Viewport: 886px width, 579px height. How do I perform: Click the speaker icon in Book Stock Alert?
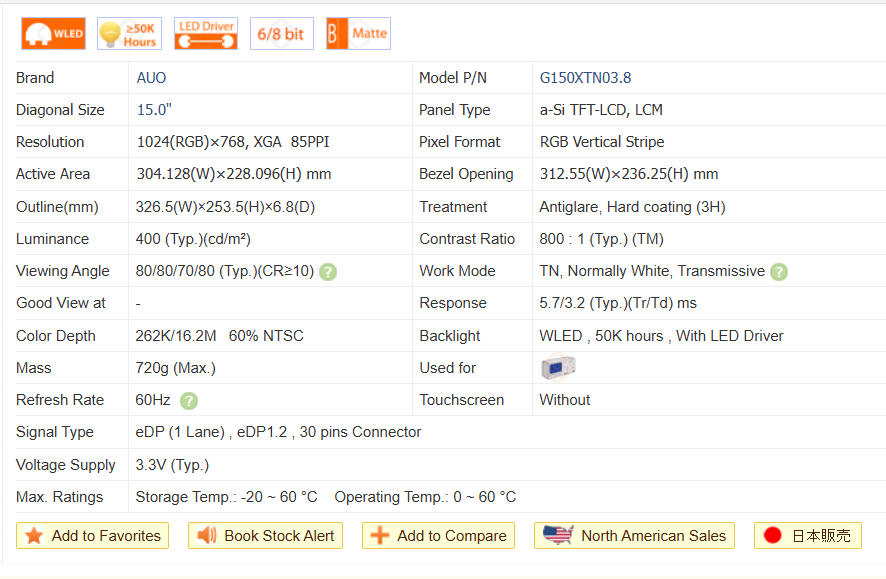coord(207,536)
